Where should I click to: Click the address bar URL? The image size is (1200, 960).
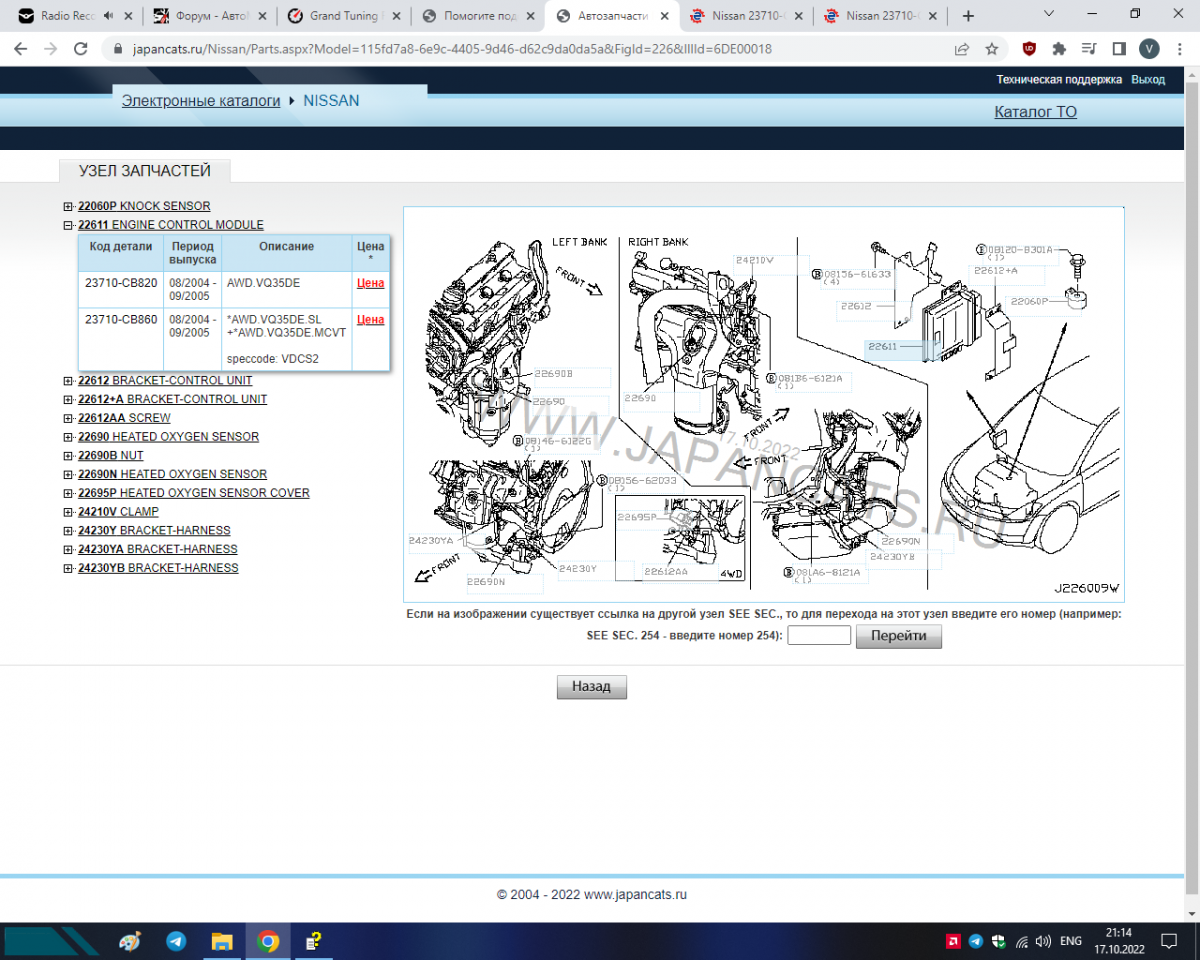pyautogui.click(x=451, y=49)
